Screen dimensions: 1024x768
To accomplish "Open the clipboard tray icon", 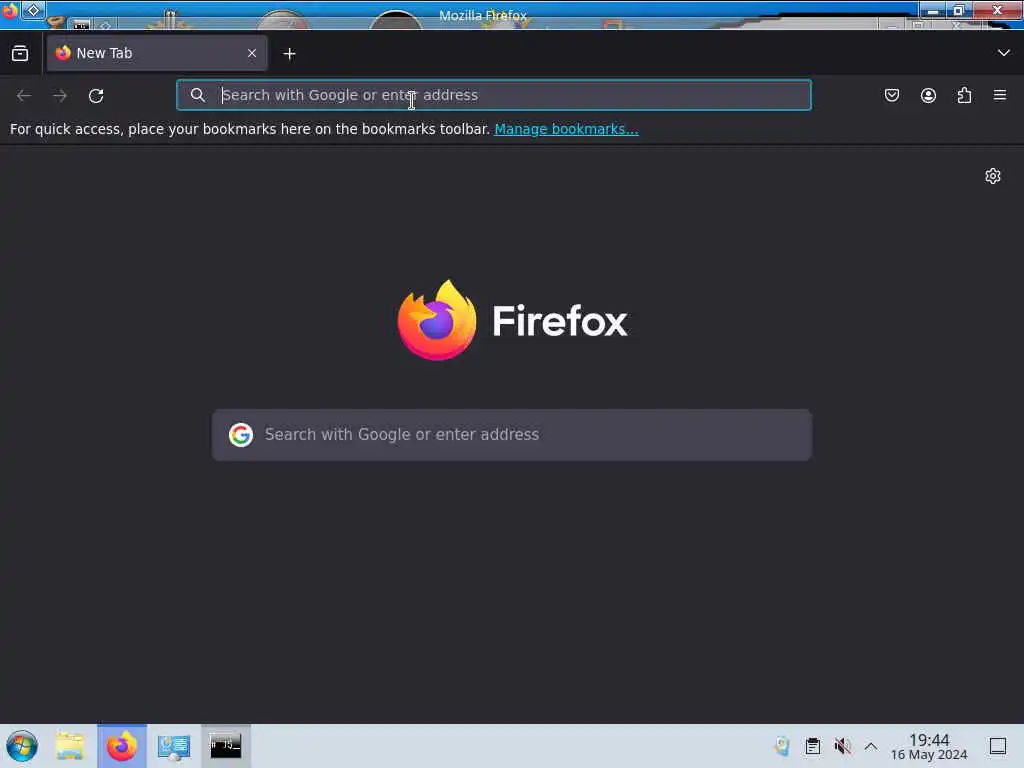I will point(812,746).
